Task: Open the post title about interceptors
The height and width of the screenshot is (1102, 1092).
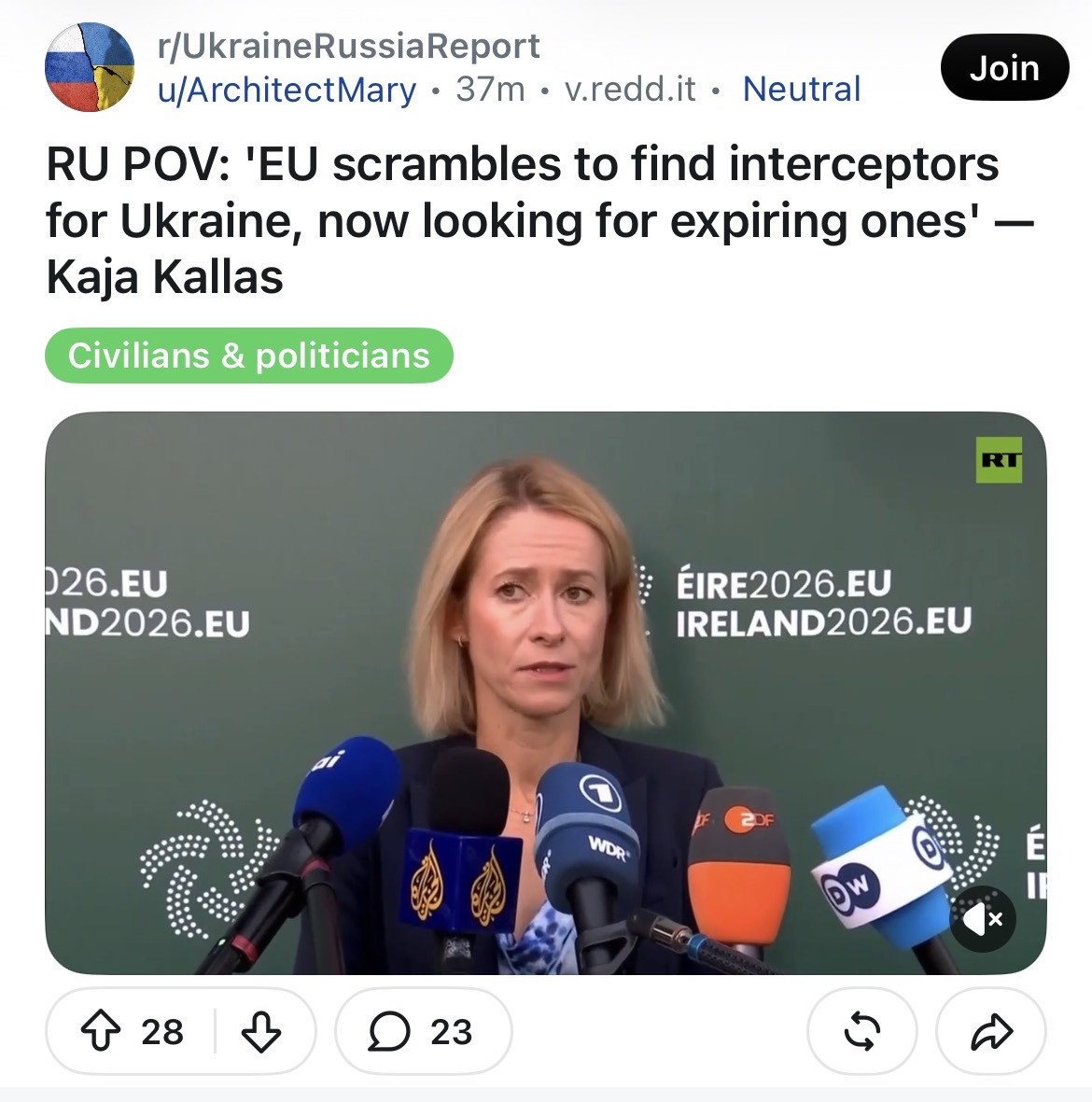Action: pos(539,220)
